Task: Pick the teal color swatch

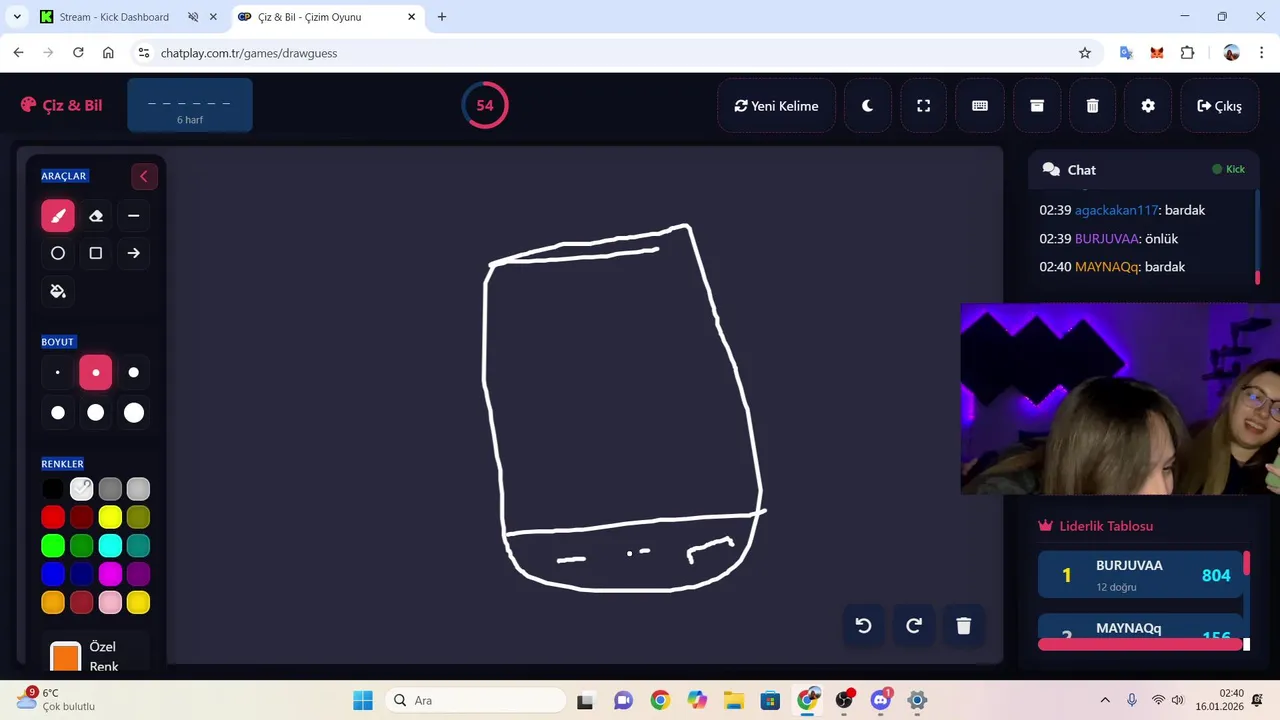Action: [x=139, y=546]
